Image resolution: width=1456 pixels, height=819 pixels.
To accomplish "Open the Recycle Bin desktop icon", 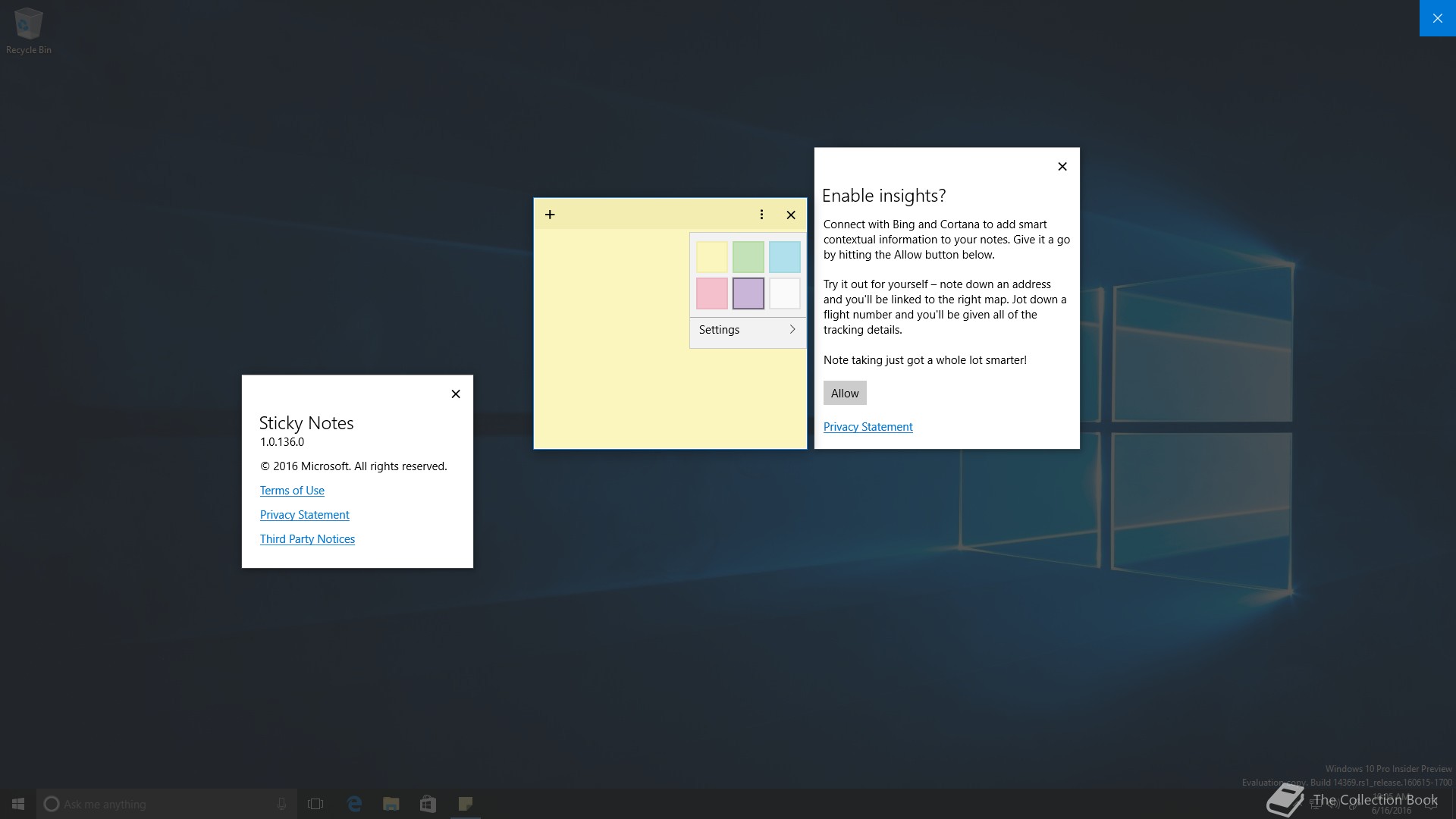I will (29, 31).
